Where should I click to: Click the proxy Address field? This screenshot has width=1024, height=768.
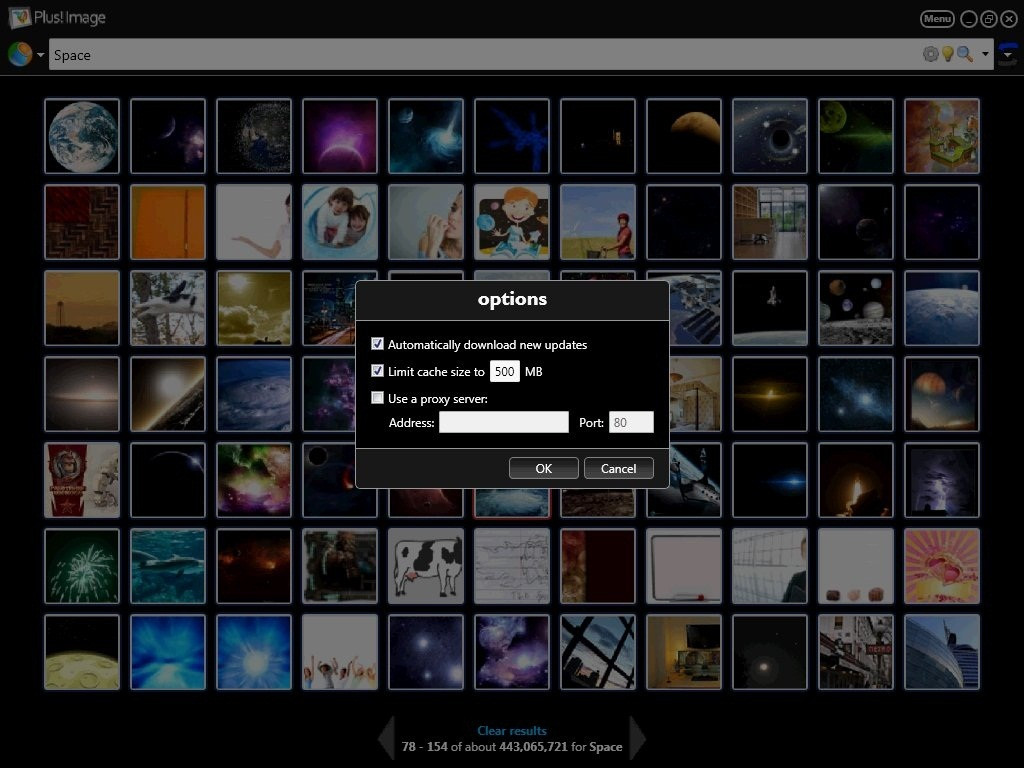click(x=504, y=422)
